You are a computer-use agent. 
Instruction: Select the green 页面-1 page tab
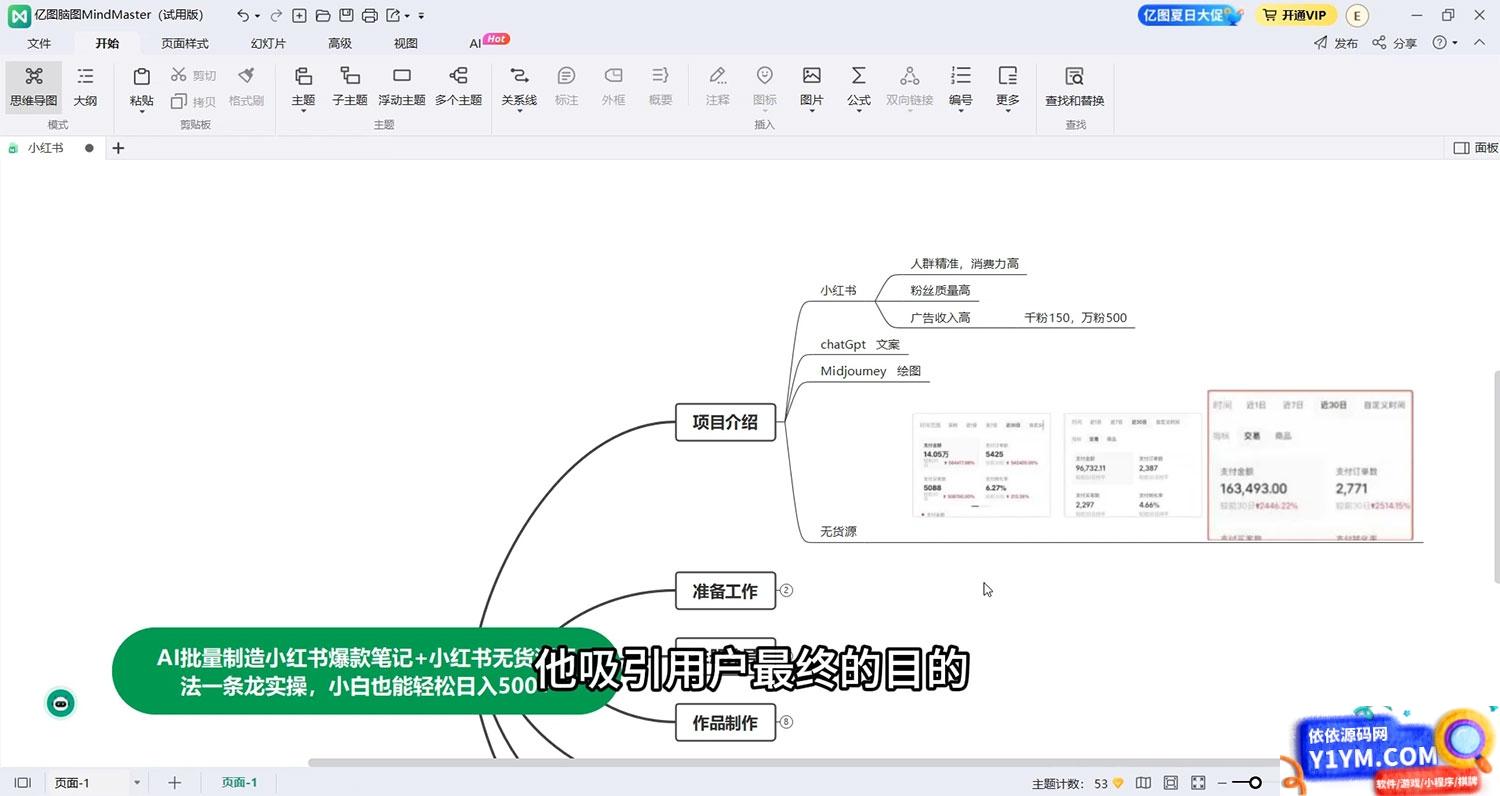240,783
